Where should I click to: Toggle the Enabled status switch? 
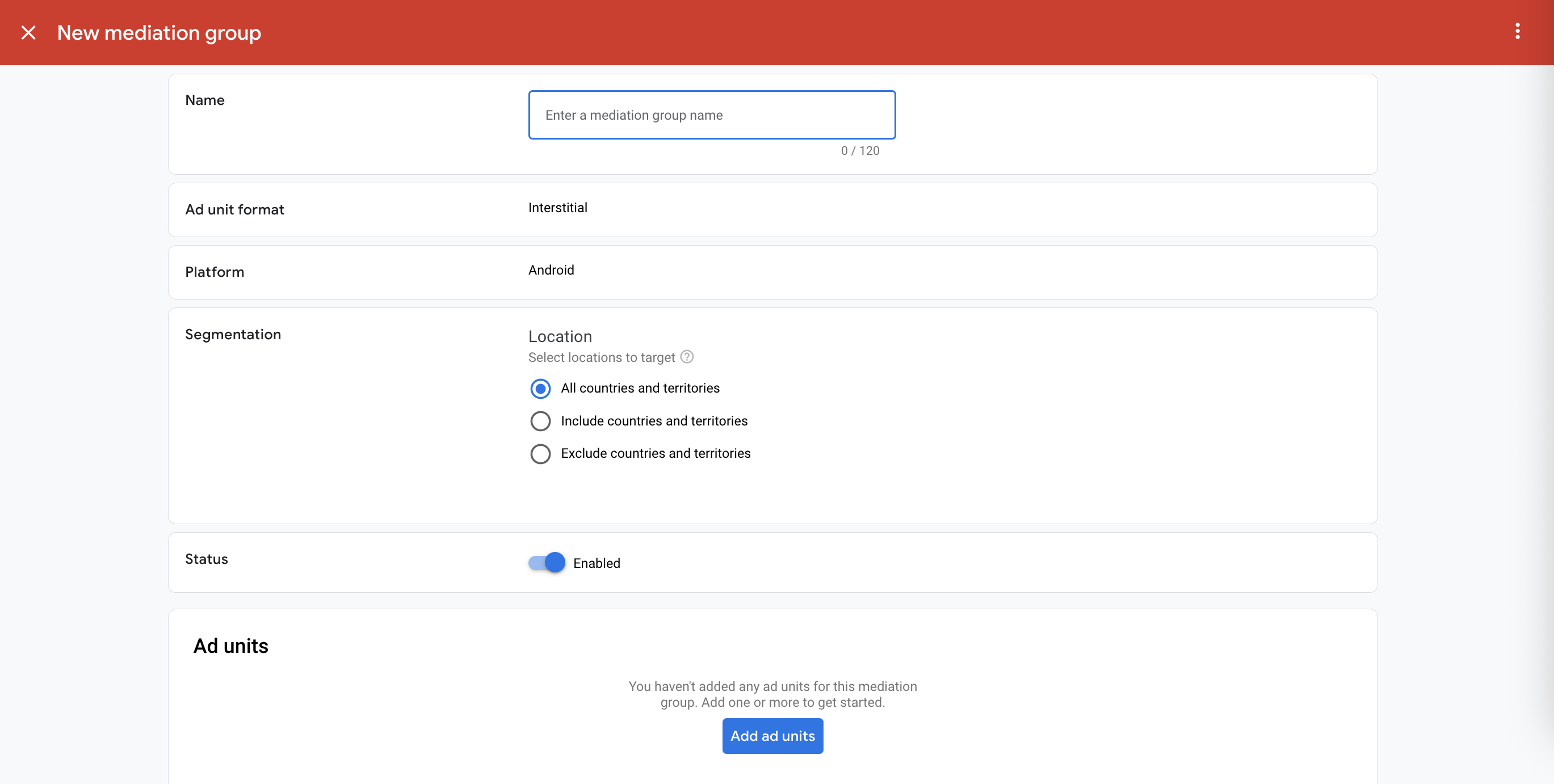pos(547,563)
